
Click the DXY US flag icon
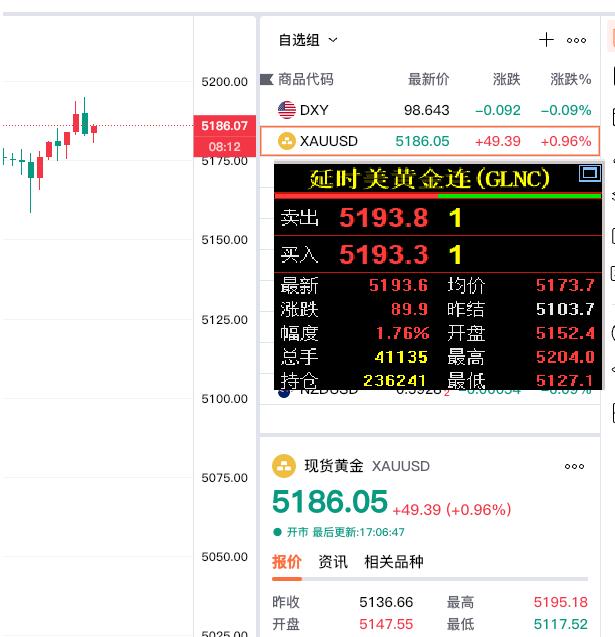click(286, 110)
